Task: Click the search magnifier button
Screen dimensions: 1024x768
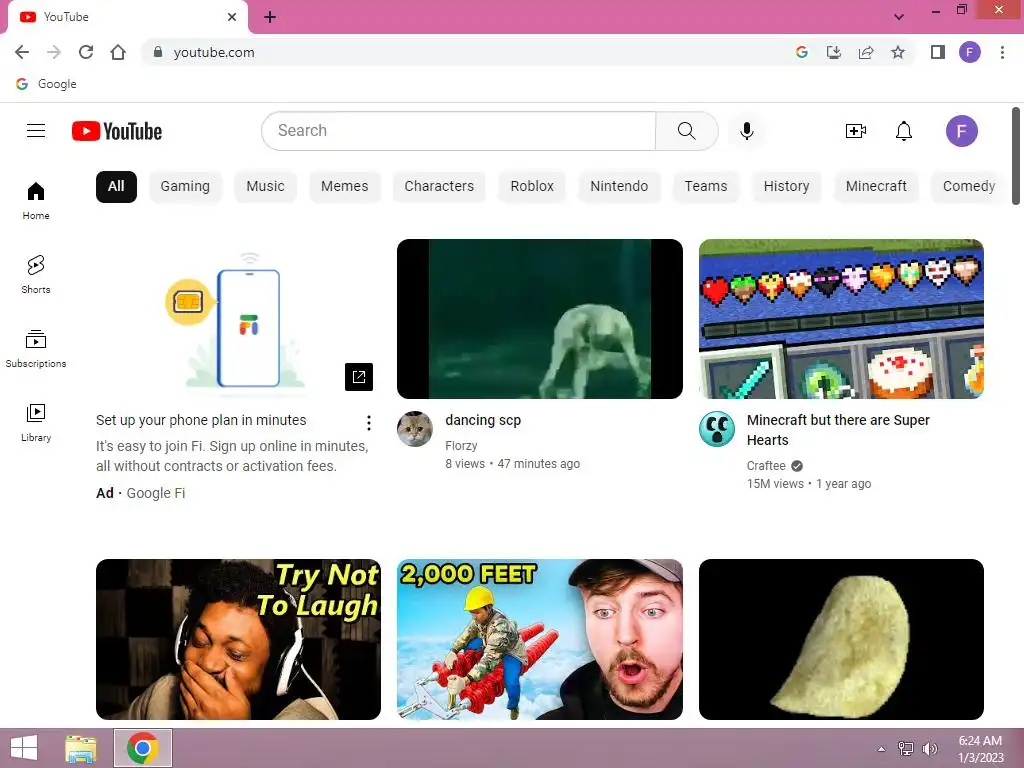Action: tap(686, 131)
